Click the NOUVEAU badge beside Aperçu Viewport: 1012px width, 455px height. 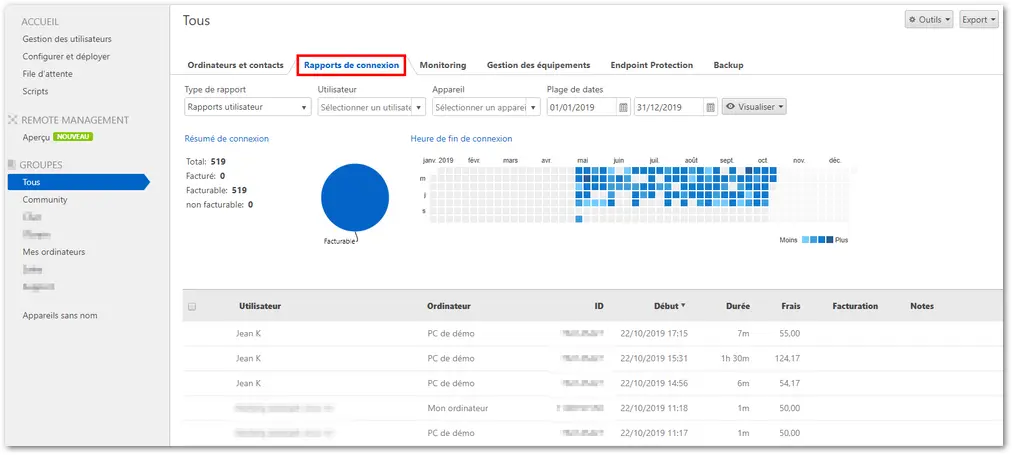click(x=73, y=137)
